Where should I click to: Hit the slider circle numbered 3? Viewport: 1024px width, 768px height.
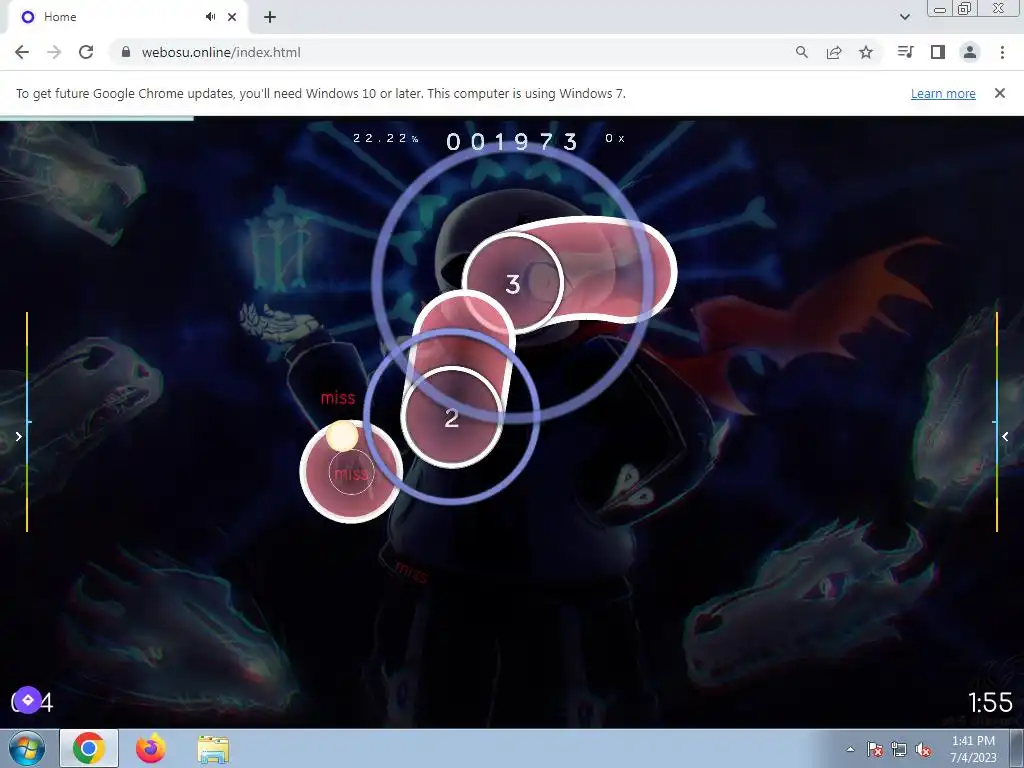coord(513,283)
